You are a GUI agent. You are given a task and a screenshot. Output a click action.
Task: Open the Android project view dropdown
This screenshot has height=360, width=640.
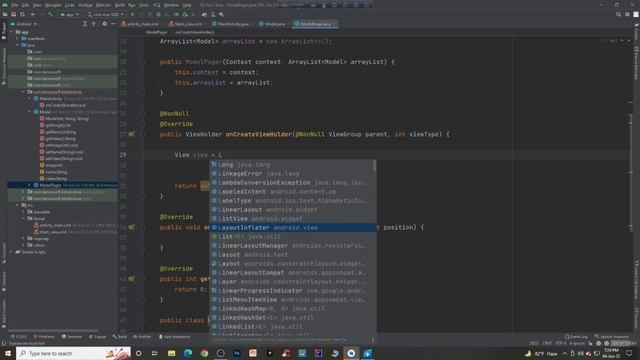point(24,24)
